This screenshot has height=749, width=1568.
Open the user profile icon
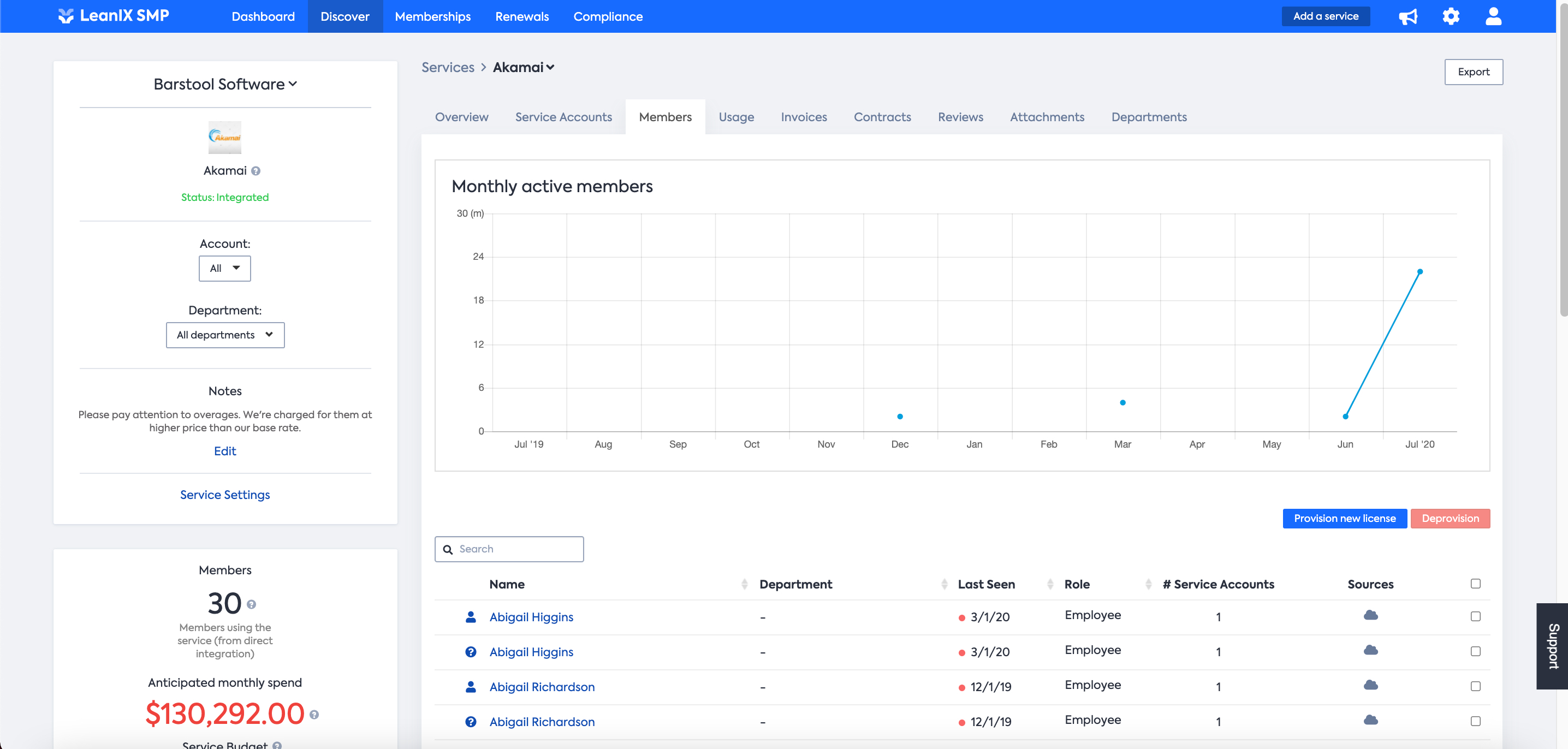click(x=1493, y=16)
